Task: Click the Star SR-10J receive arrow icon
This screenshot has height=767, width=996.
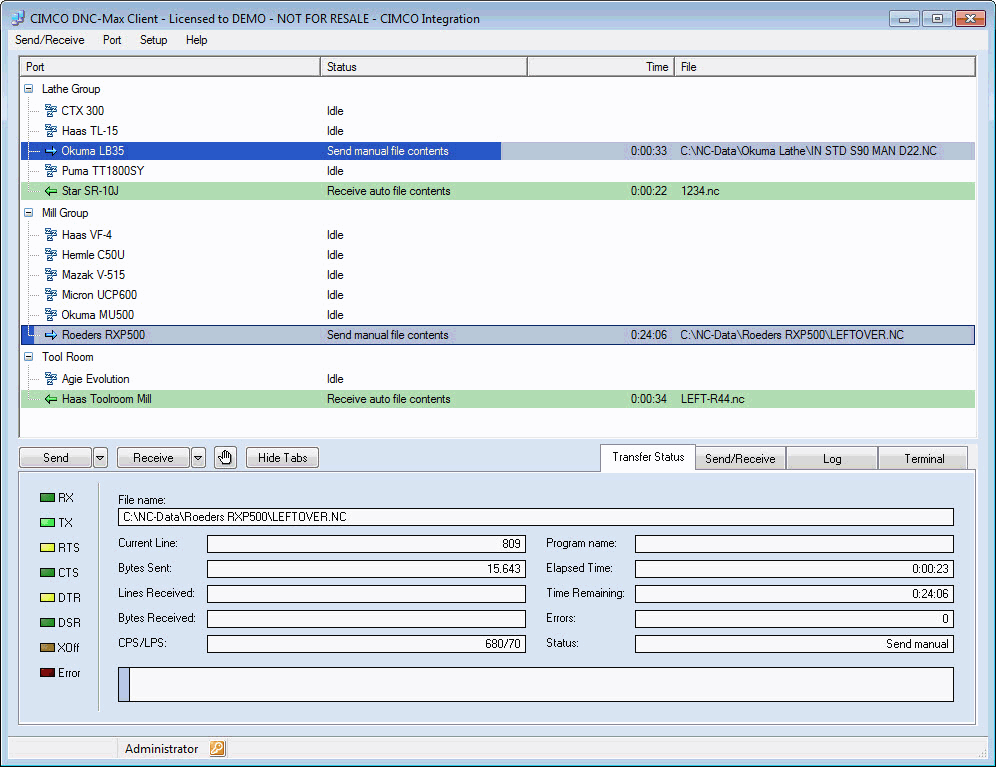Action: [x=51, y=191]
